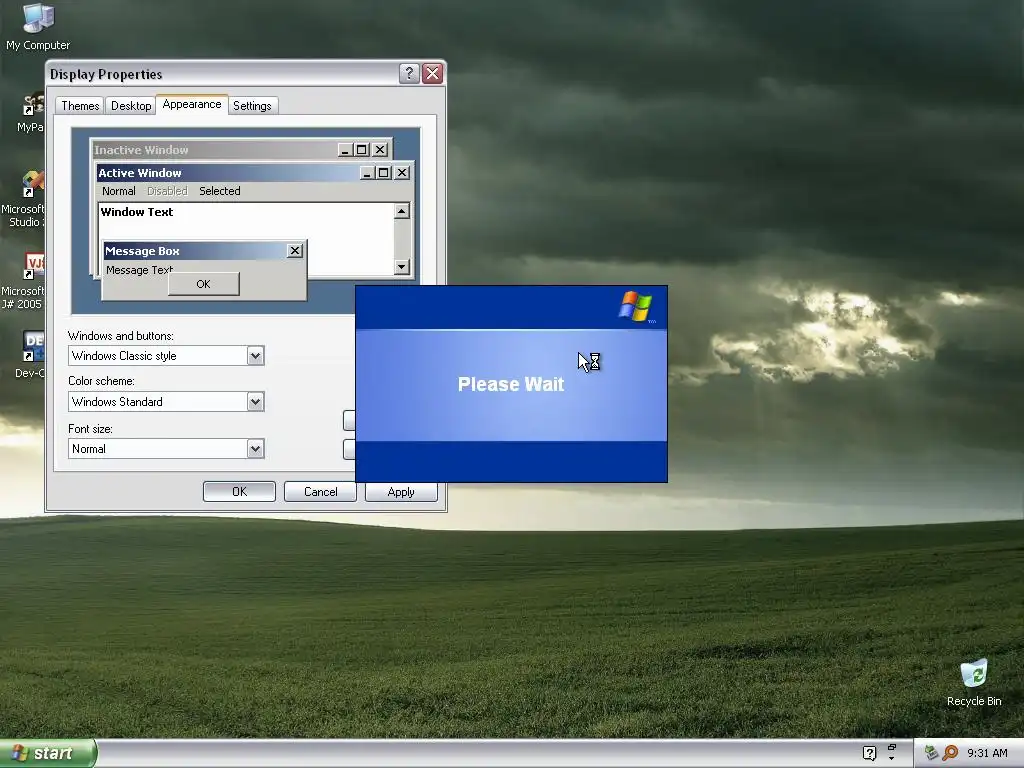The image size is (1024, 768).
Task: Click the Microsoft J# 2005 desktop shortcut
Action: [x=24, y=281]
